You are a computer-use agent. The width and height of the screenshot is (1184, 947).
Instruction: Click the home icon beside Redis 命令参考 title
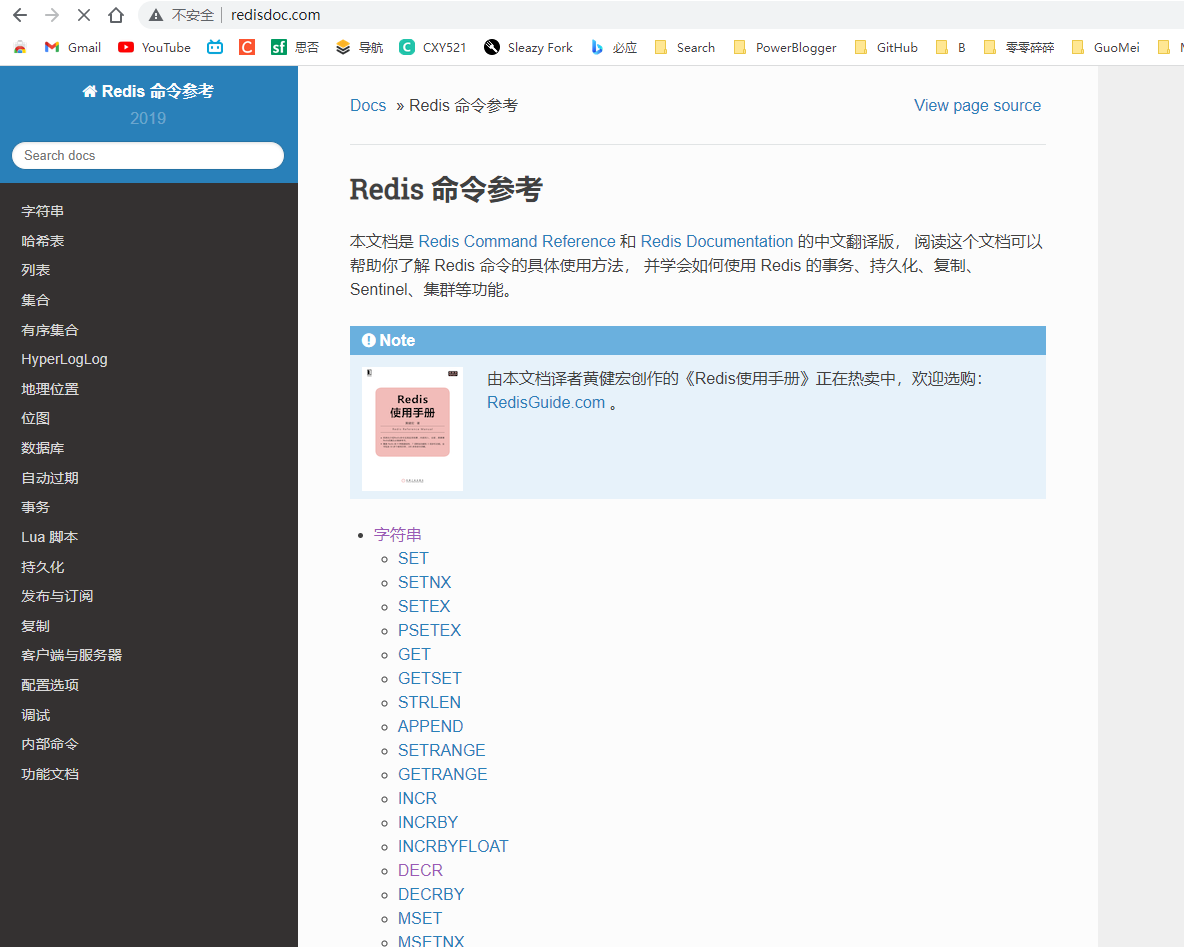[90, 91]
